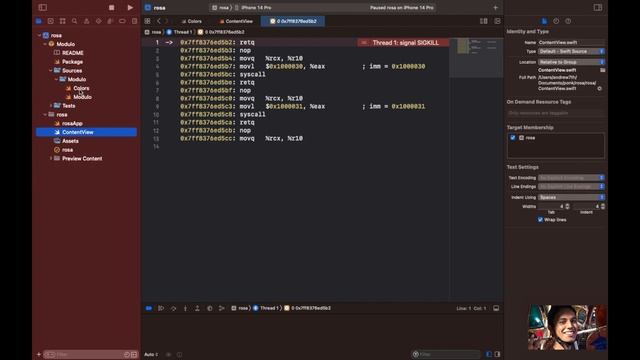Reveal ContentView.swift in Finder arrow
Screen dimensions: 640x360
click(x=599, y=88)
